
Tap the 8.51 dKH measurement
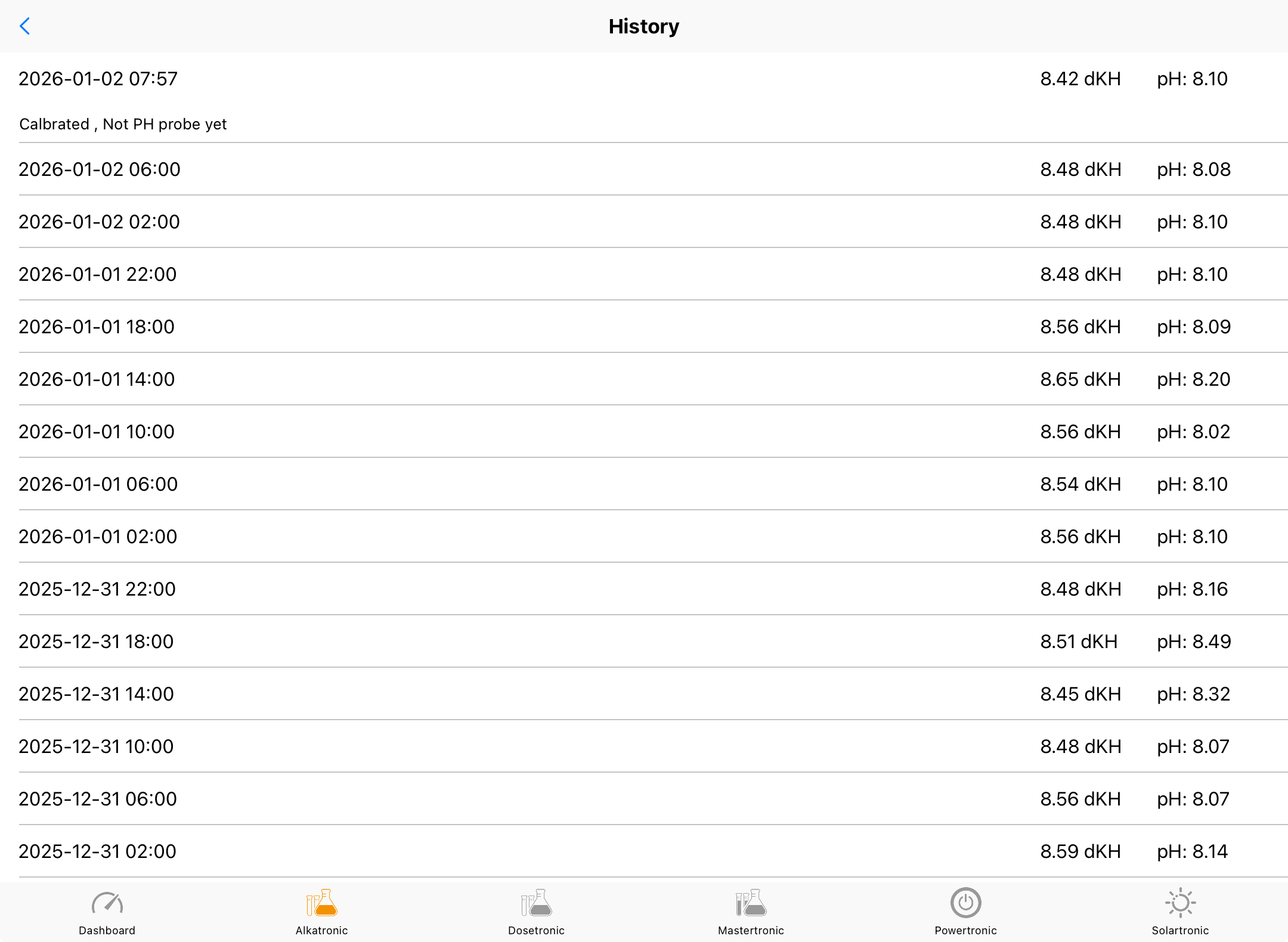tap(1079, 642)
